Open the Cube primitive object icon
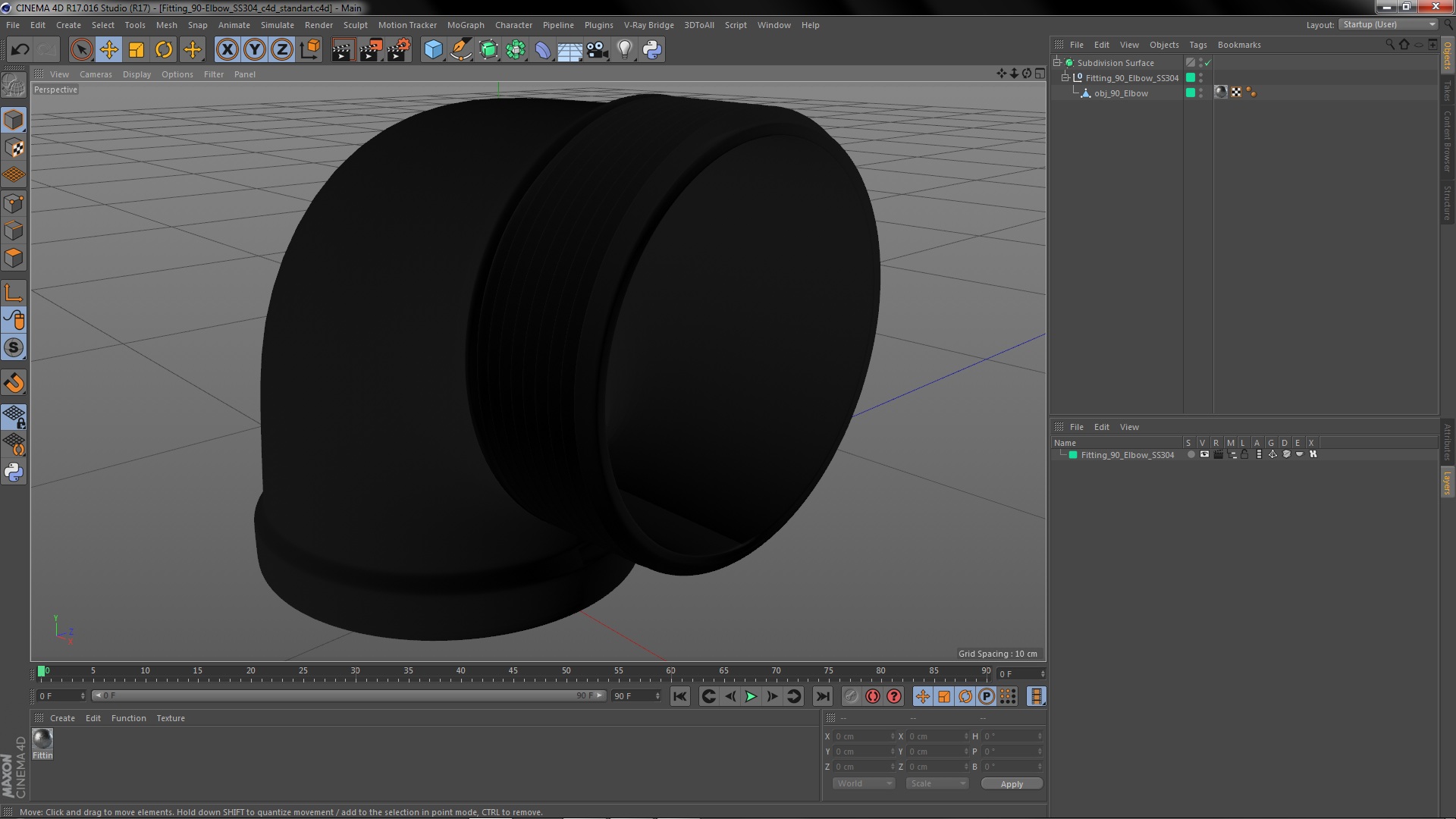Image resolution: width=1456 pixels, height=819 pixels. pyautogui.click(x=433, y=50)
